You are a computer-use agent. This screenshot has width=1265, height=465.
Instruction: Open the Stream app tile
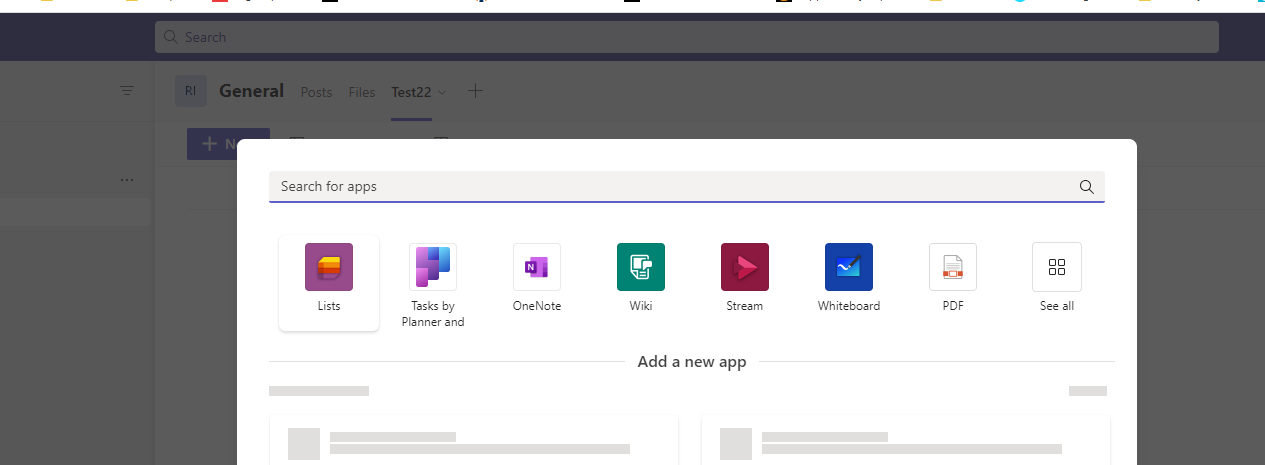tap(745, 267)
